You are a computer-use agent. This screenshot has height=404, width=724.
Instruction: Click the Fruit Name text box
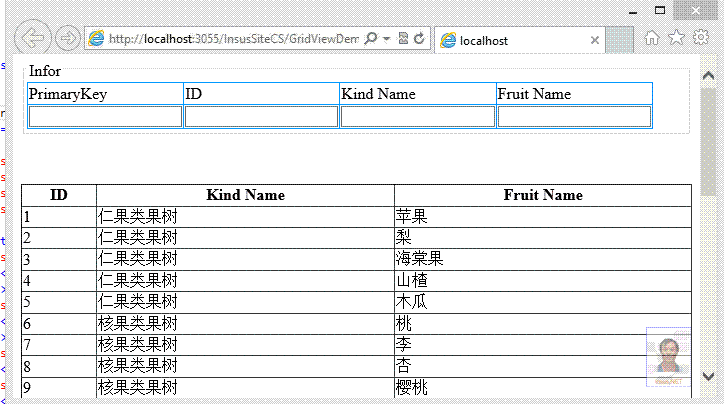click(x=574, y=116)
